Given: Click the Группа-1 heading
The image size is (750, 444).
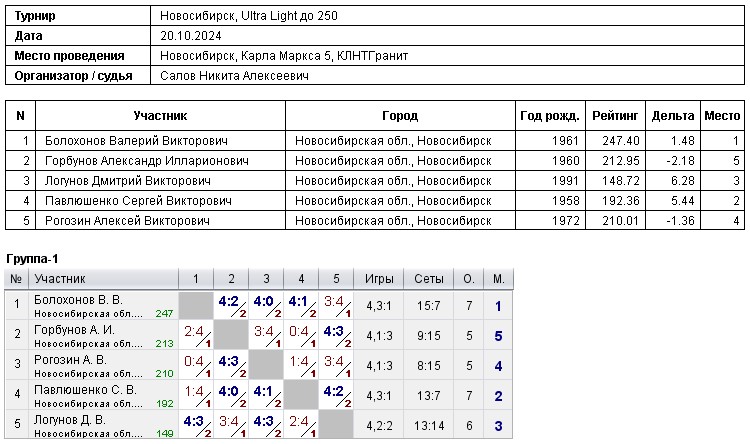Looking at the screenshot, I should pyautogui.click(x=33, y=258).
